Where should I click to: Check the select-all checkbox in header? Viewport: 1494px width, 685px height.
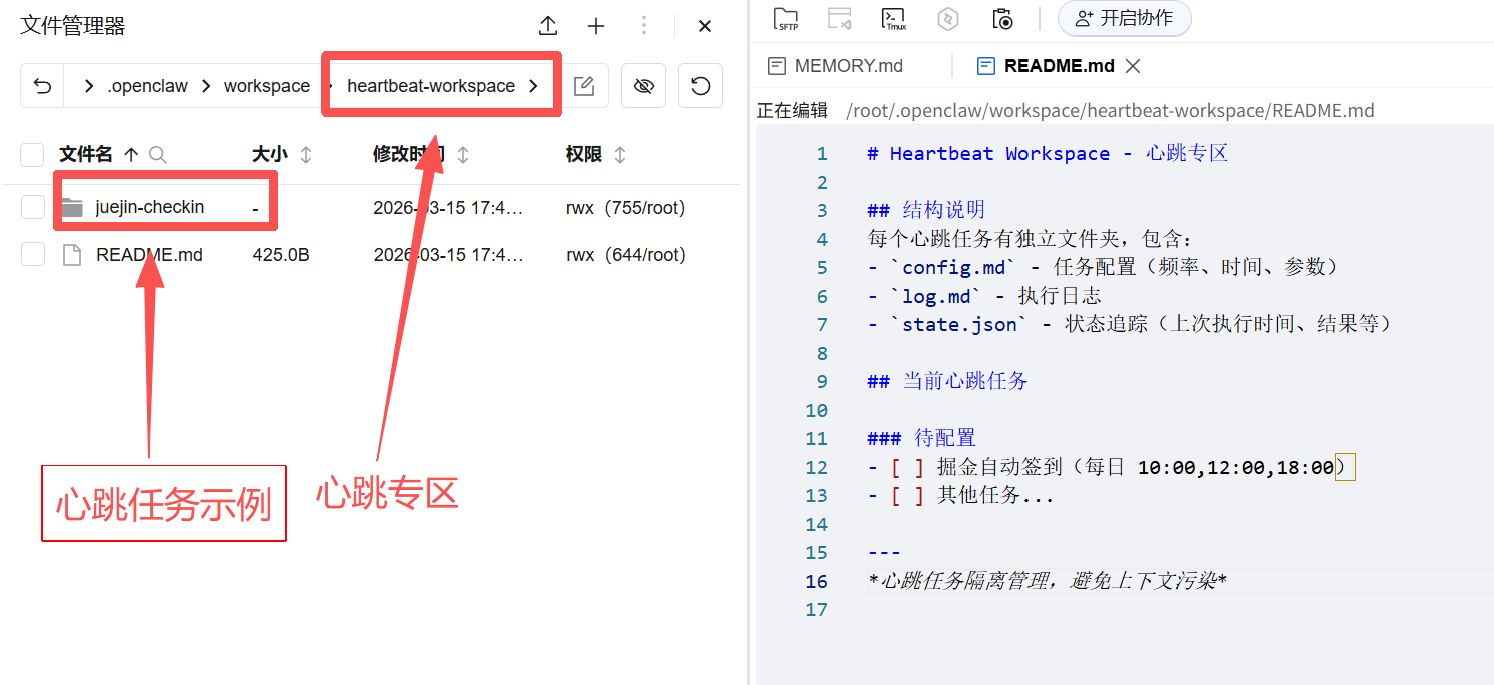(x=33, y=155)
